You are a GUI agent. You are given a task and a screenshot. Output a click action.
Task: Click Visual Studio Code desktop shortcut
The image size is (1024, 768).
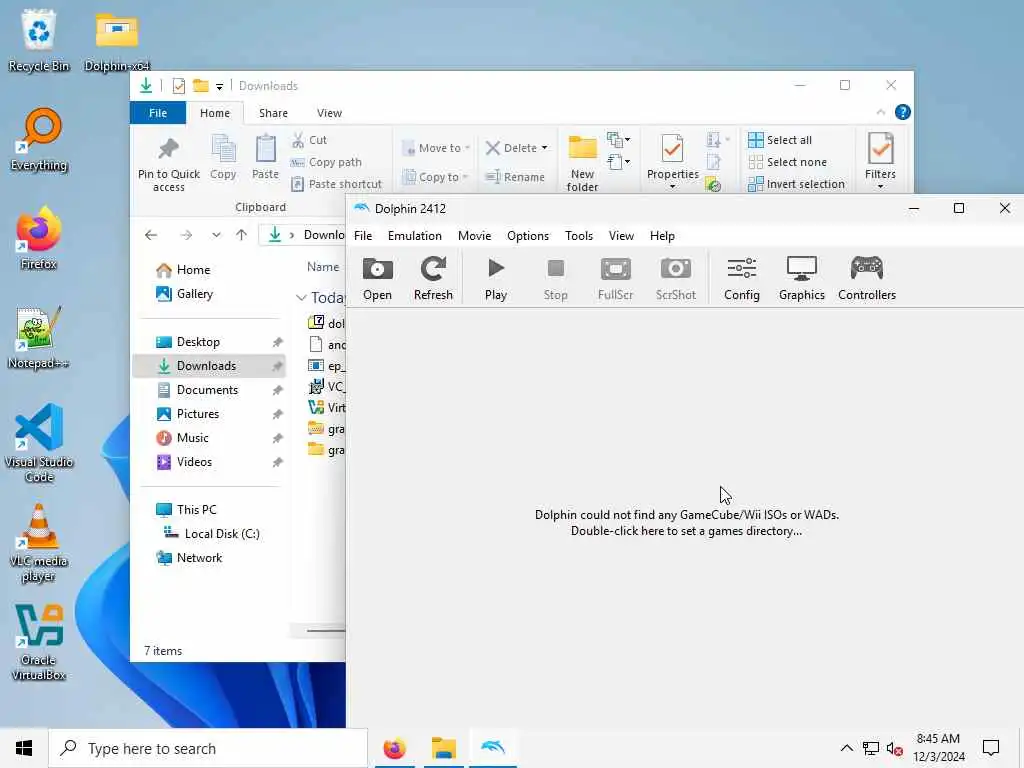point(39,443)
